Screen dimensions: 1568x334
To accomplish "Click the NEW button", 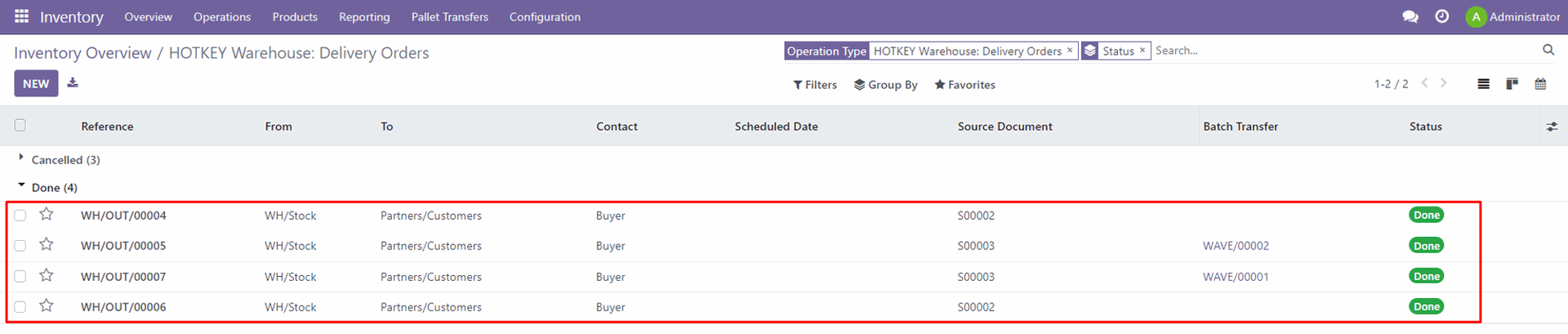I will click(36, 83).
